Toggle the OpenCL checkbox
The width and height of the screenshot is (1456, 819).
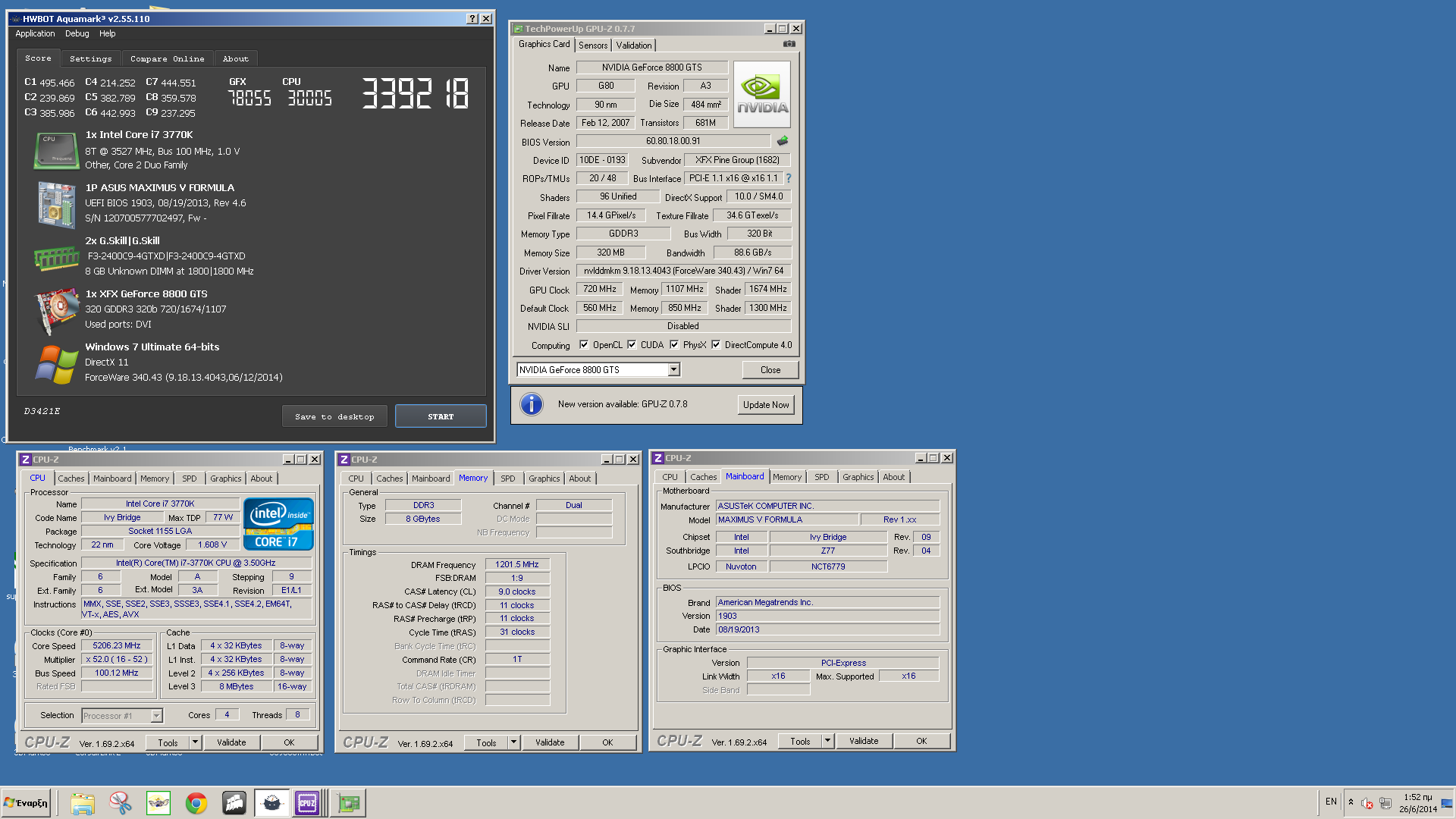point(584,345)
